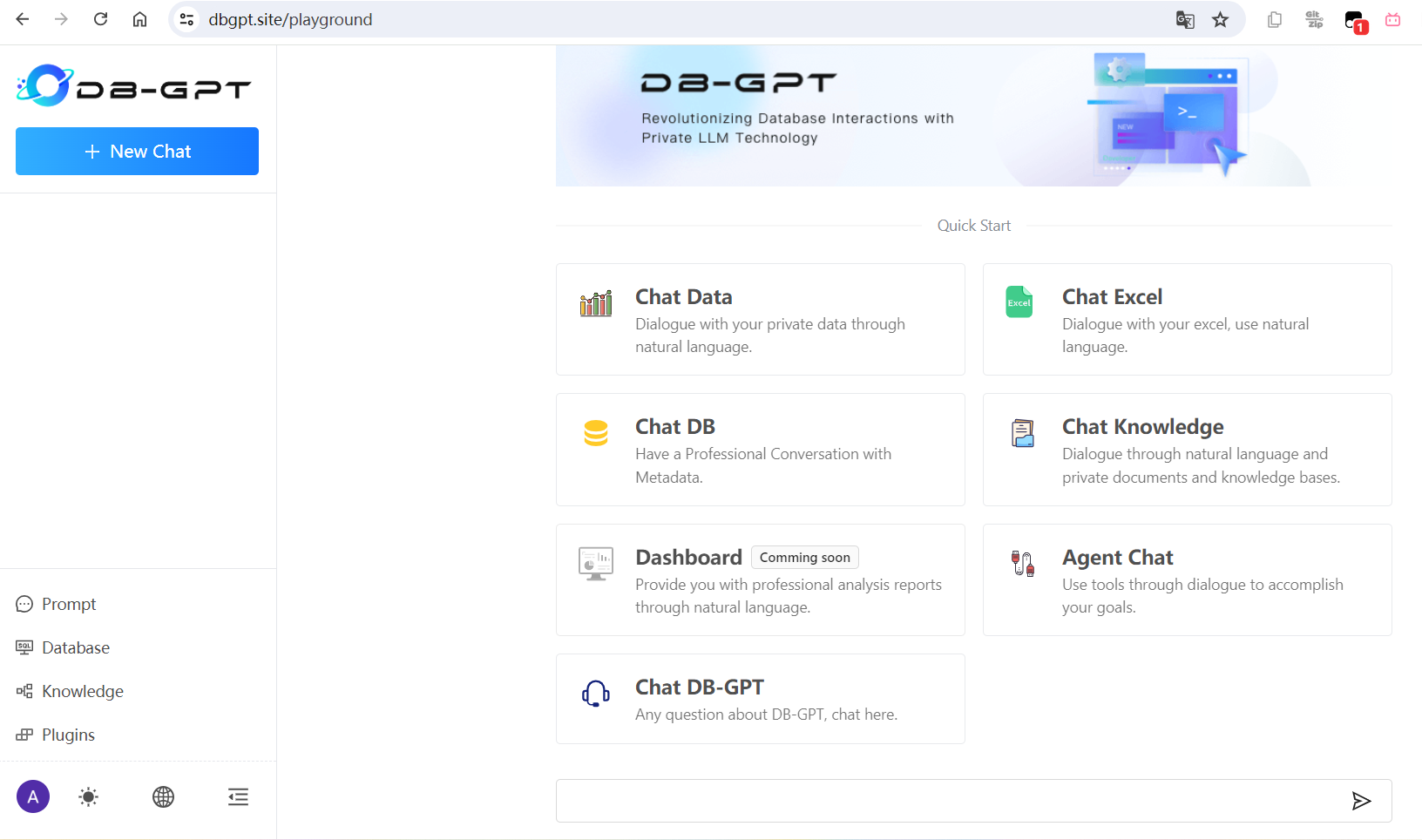Screen dimensions: 1422x840
Task: Go forward in browser history
Action: coord(61,19)
